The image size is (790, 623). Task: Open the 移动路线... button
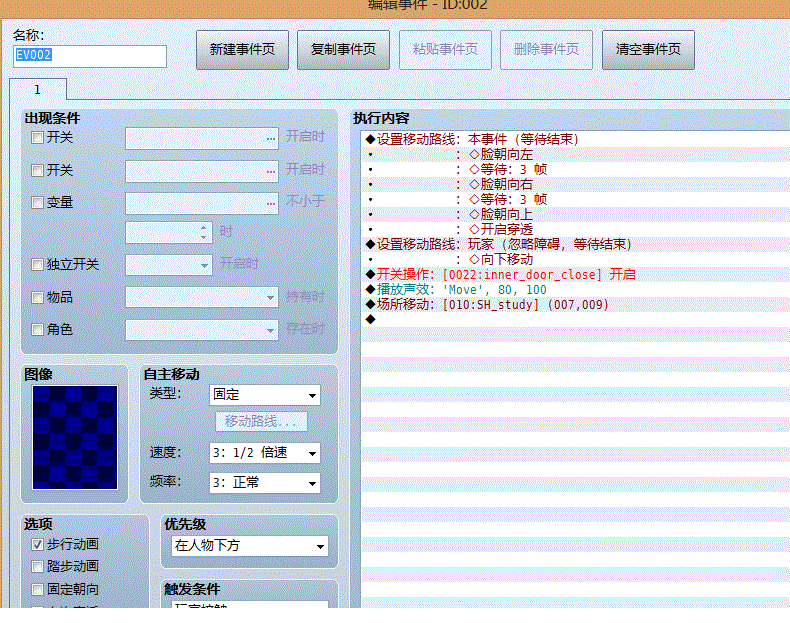261,421
